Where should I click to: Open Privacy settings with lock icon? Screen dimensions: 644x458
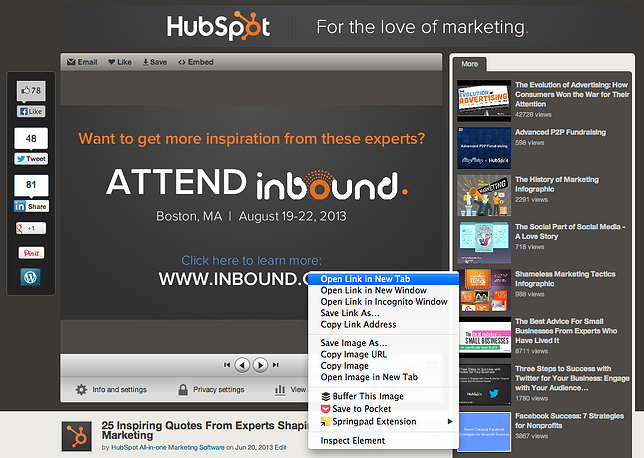tap(210, 390)
